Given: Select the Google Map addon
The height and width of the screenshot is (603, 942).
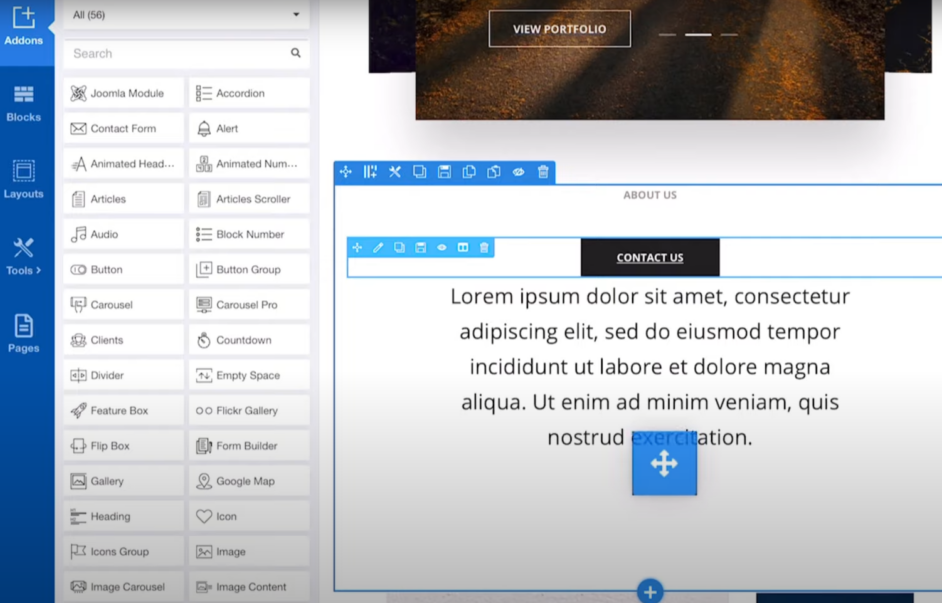Looking at the screenshot, I should coord(249,481).
